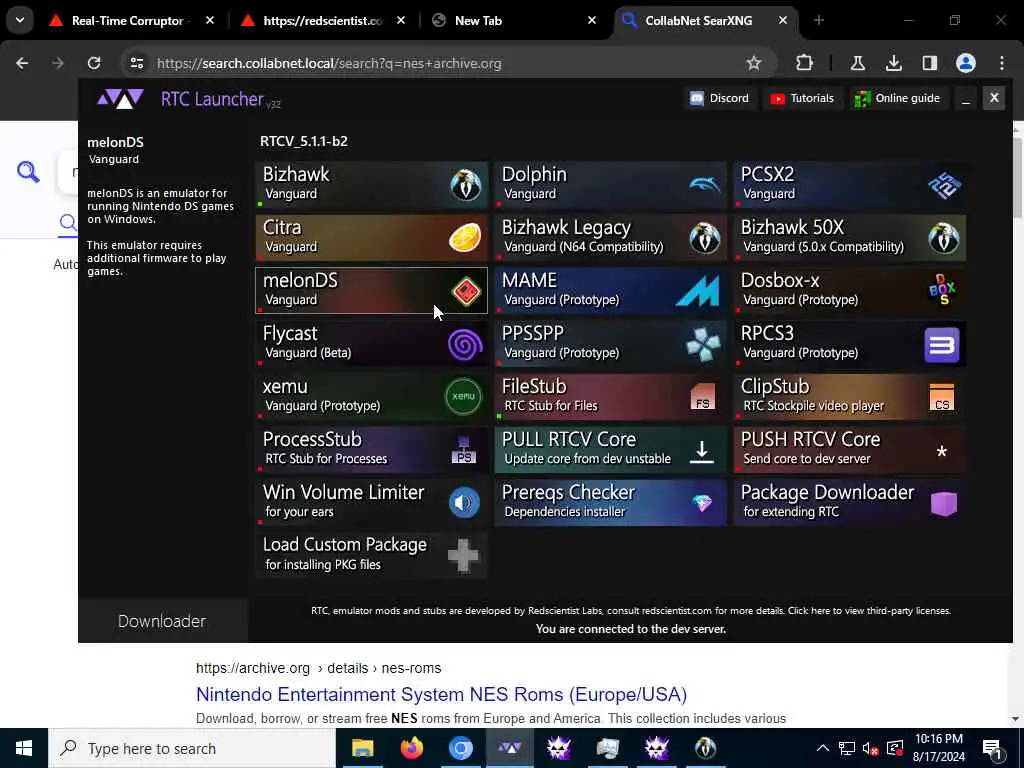
Task: Open the browser profile avatar
Action: coord(966,63)
